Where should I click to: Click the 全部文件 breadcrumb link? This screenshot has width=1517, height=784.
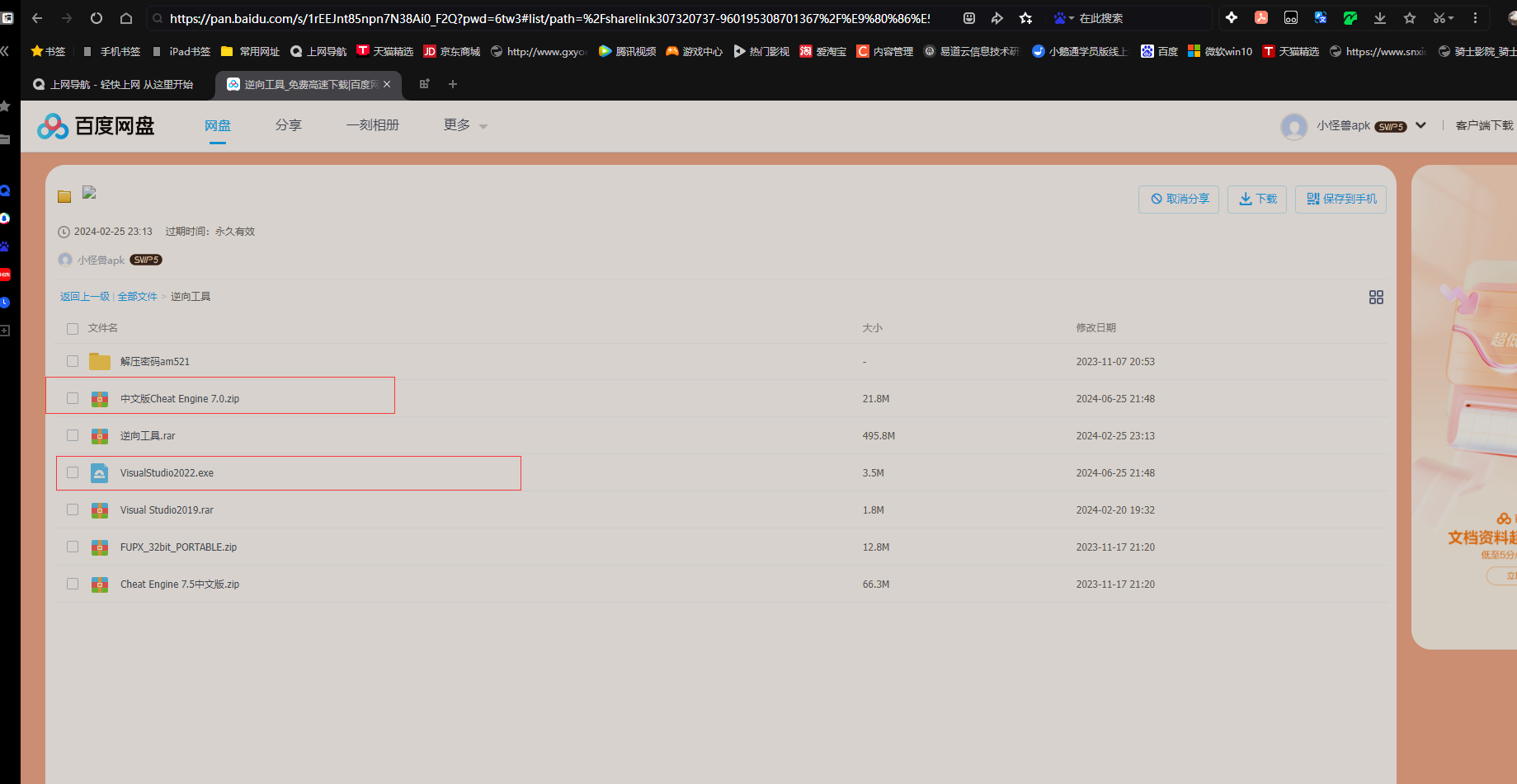tap(138, 297)
